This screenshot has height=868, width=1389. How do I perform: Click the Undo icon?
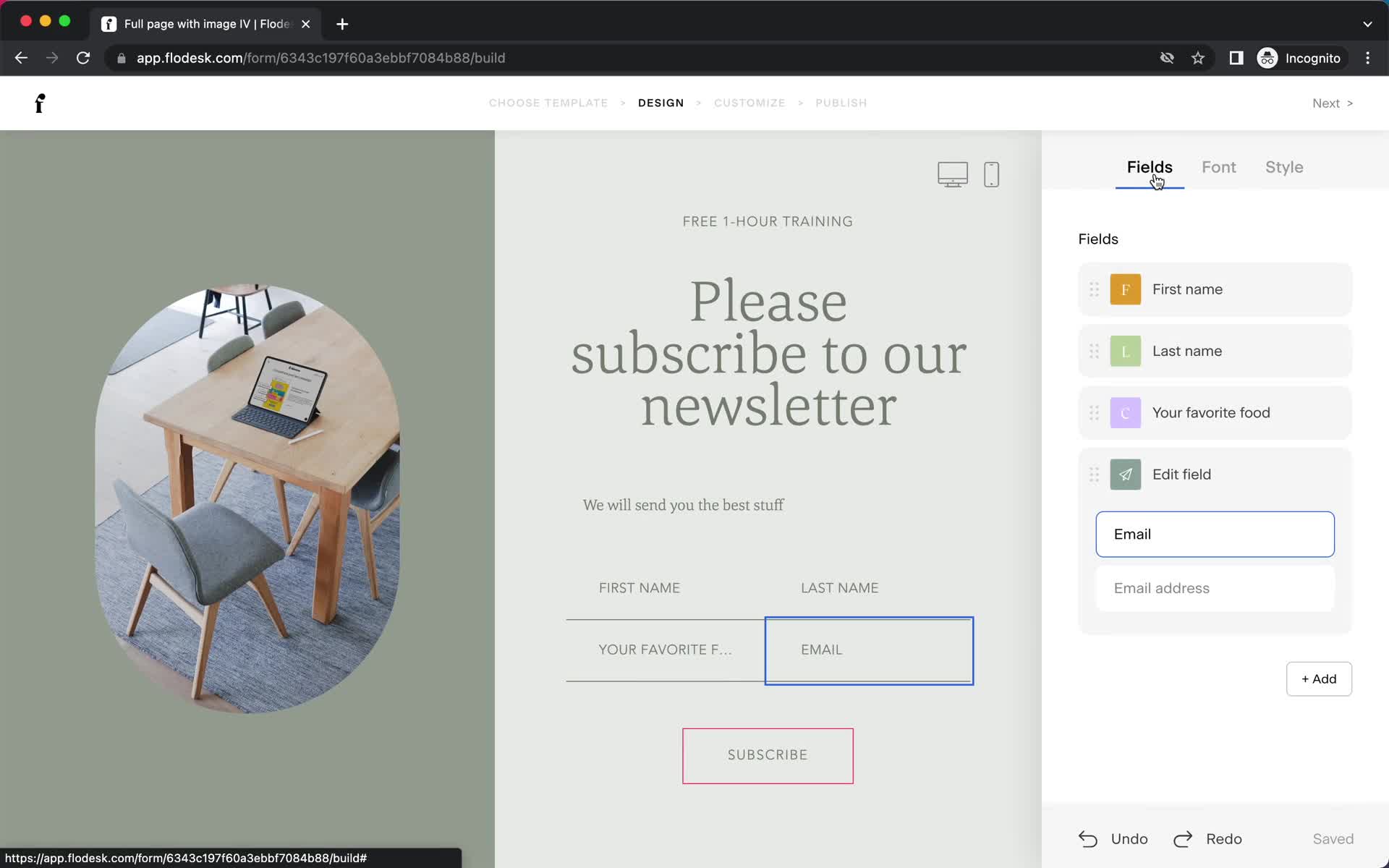click(1089, 839)
